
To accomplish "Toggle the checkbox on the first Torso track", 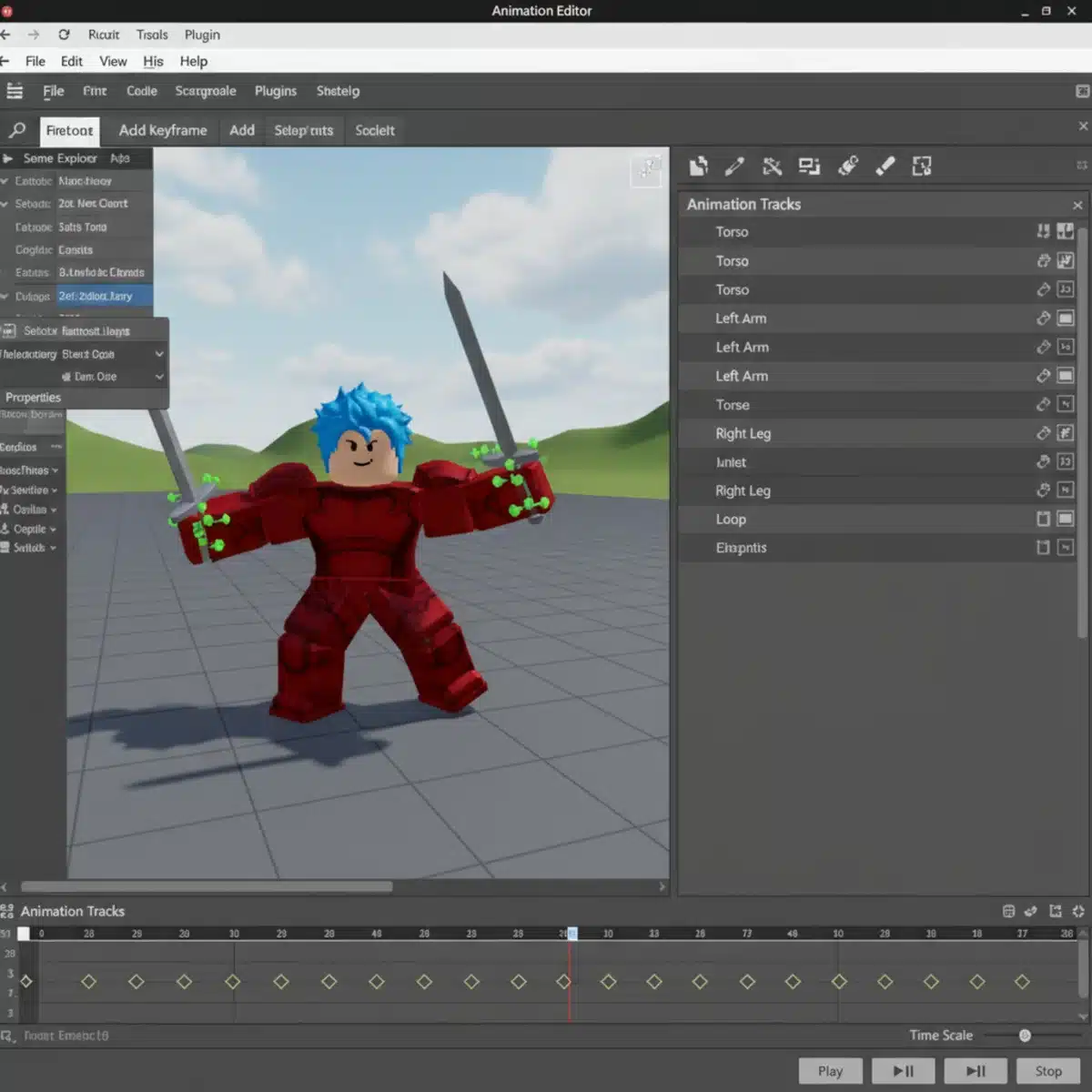I will click(x=1064, y=231).
